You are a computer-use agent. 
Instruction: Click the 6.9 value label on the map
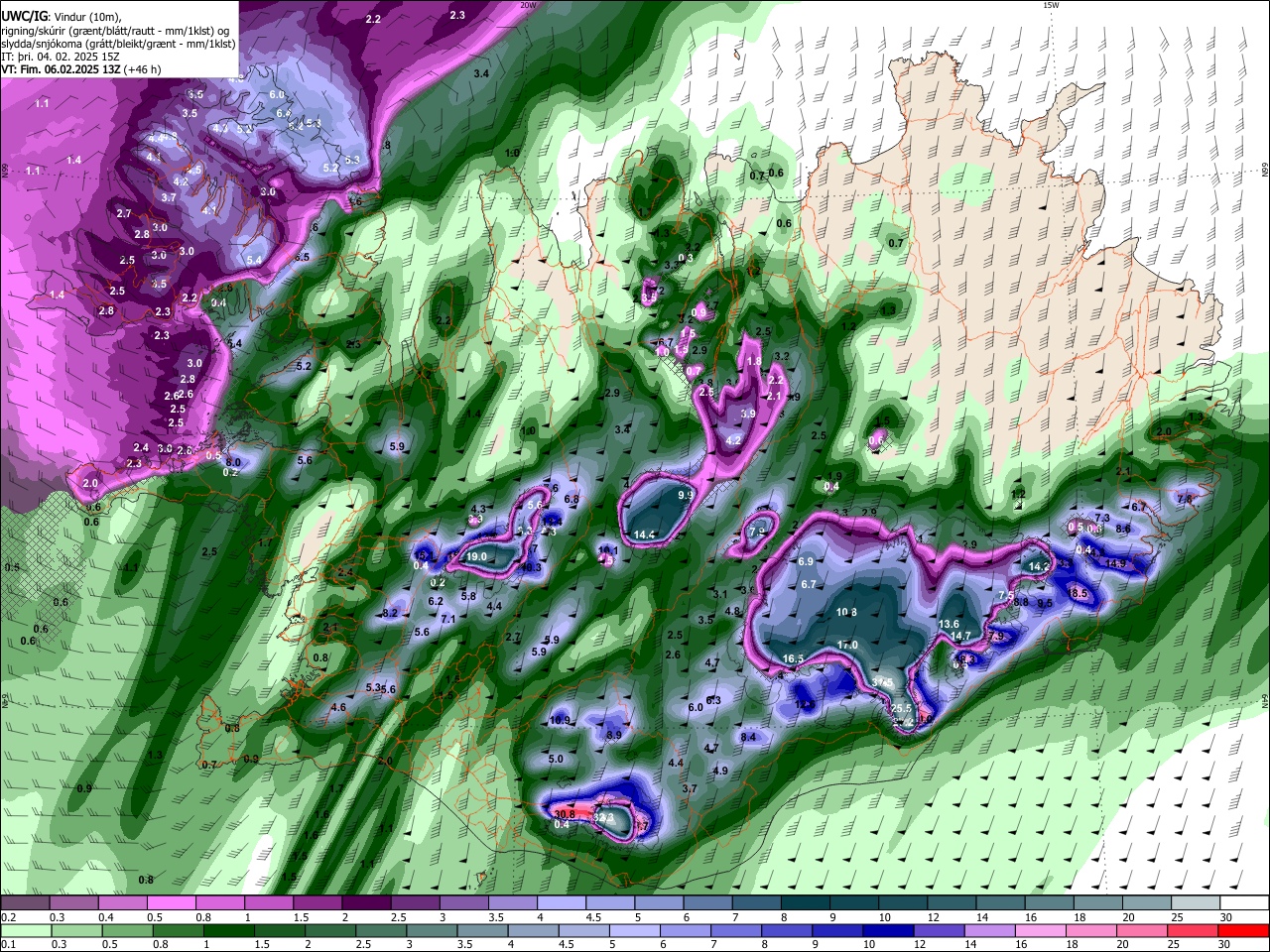[x=806, y=561]
